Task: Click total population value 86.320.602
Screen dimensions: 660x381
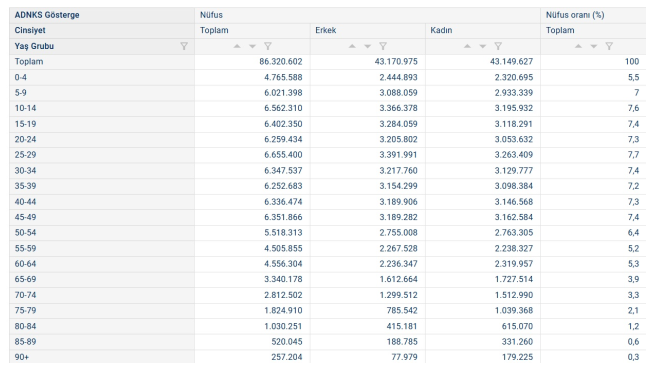Action: (281, 62)
